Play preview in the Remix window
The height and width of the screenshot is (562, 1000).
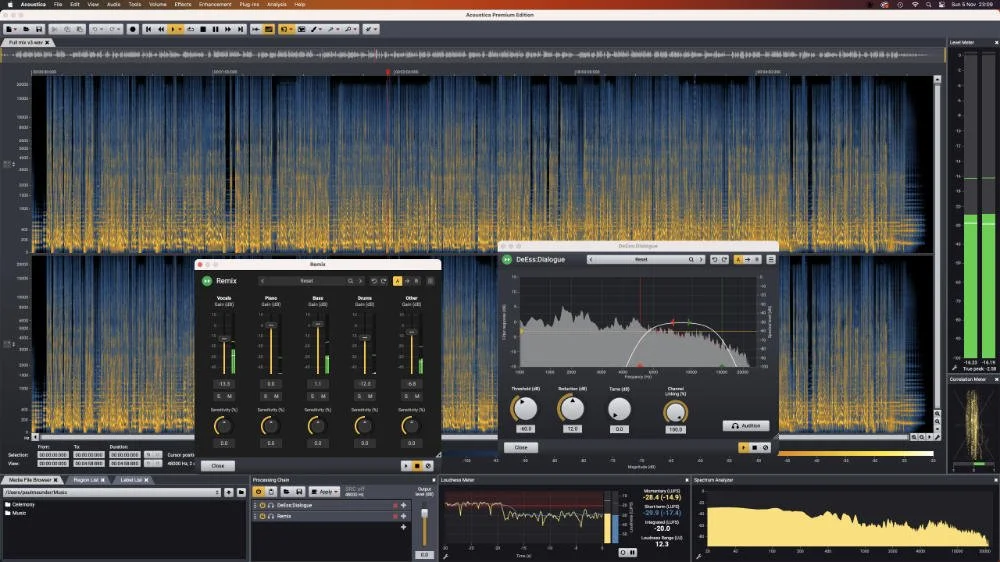(406, 466)
